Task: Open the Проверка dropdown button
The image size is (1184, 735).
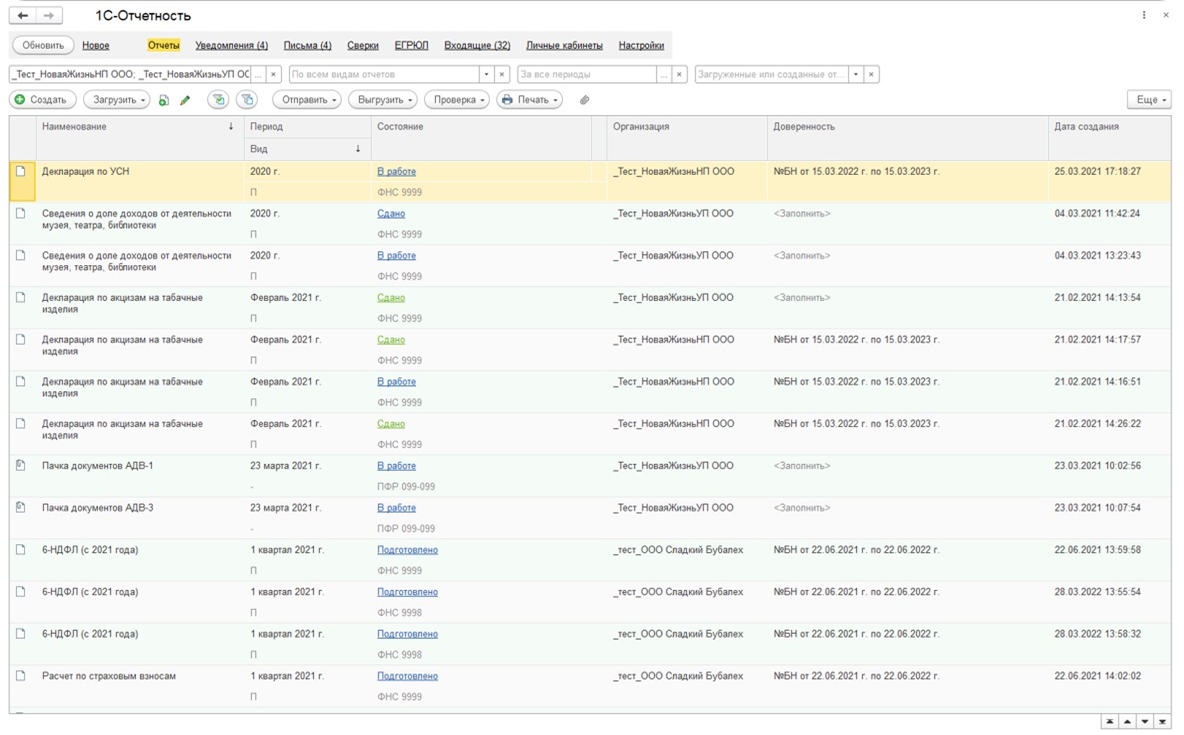Action: tap(457, 100)
